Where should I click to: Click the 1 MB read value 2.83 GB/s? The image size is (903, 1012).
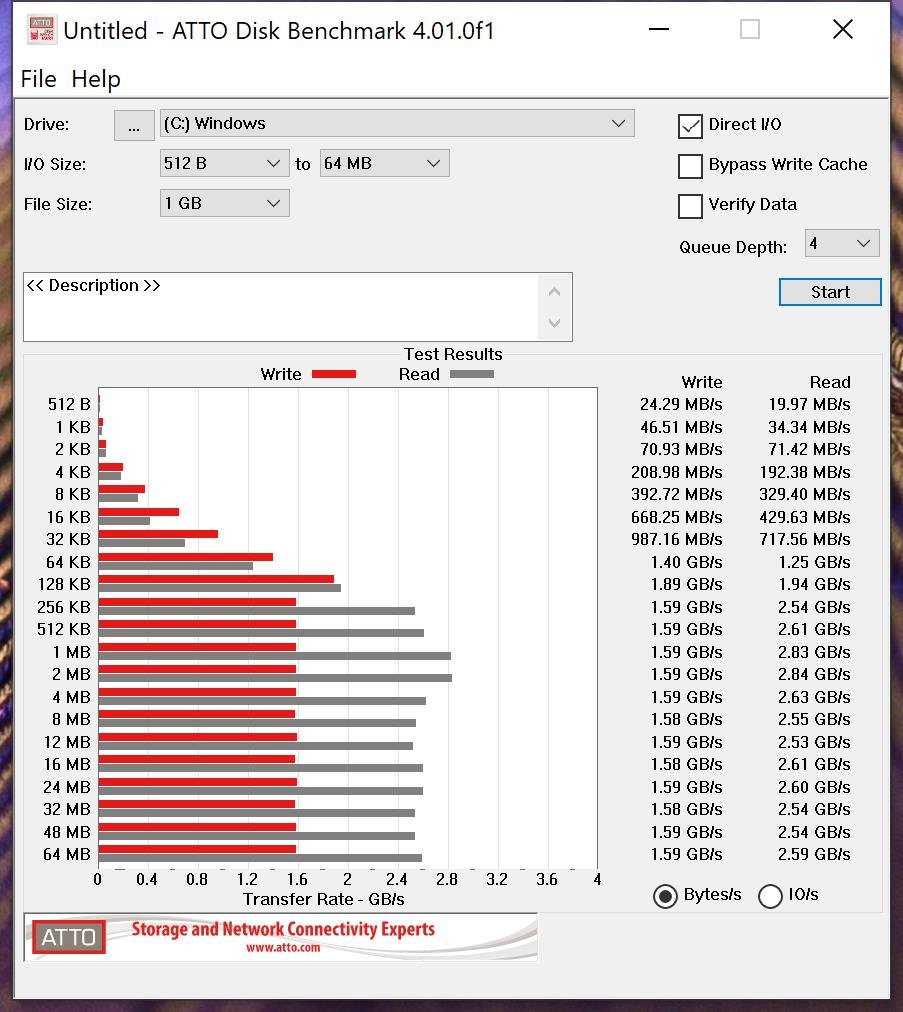pyautogui.click(x=814, y=653)
